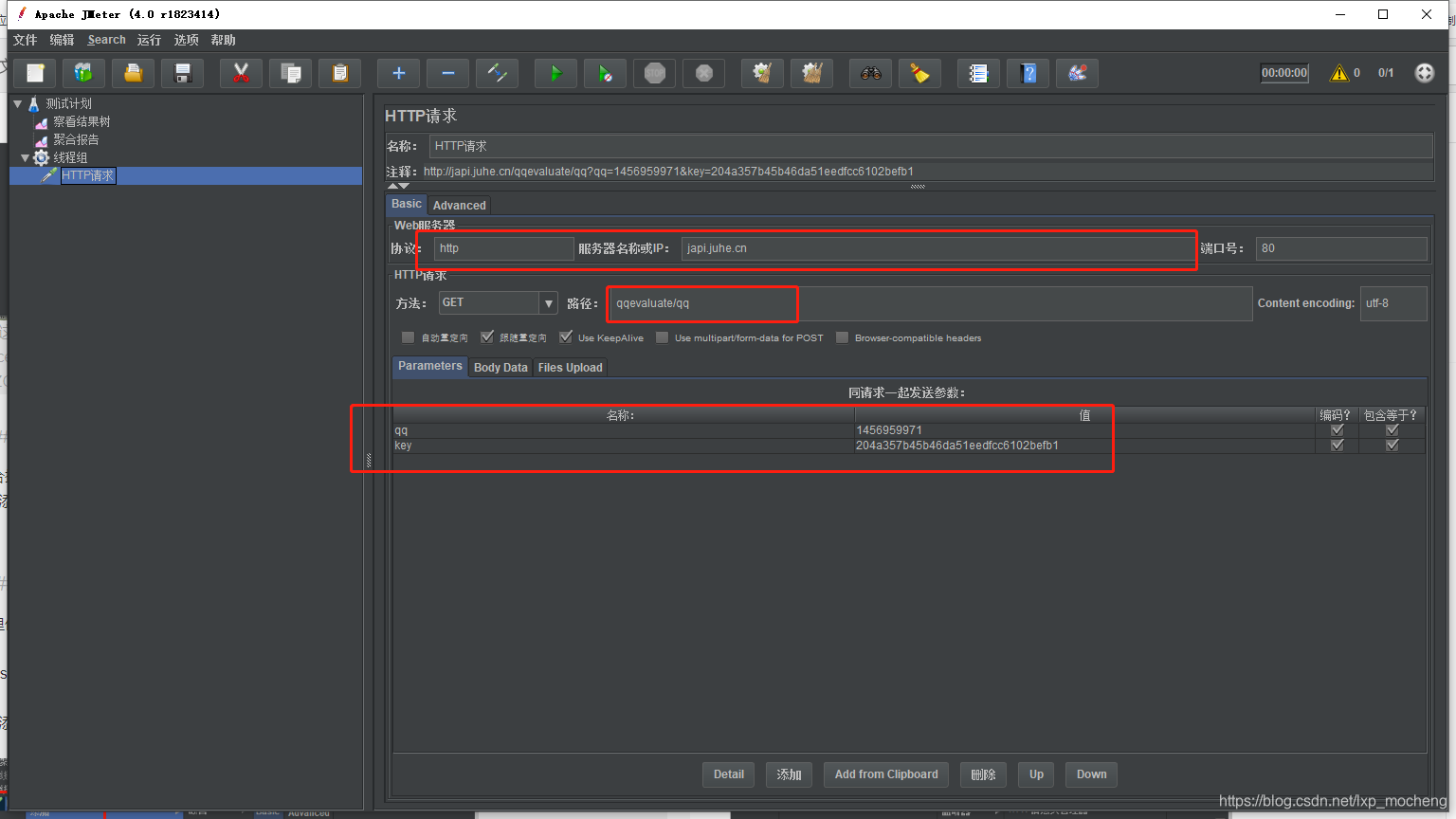The height and width of the screenshot is (819, 1456).
Task: Click the comment area collapse arrows
Action: click(x=399, y=186)
